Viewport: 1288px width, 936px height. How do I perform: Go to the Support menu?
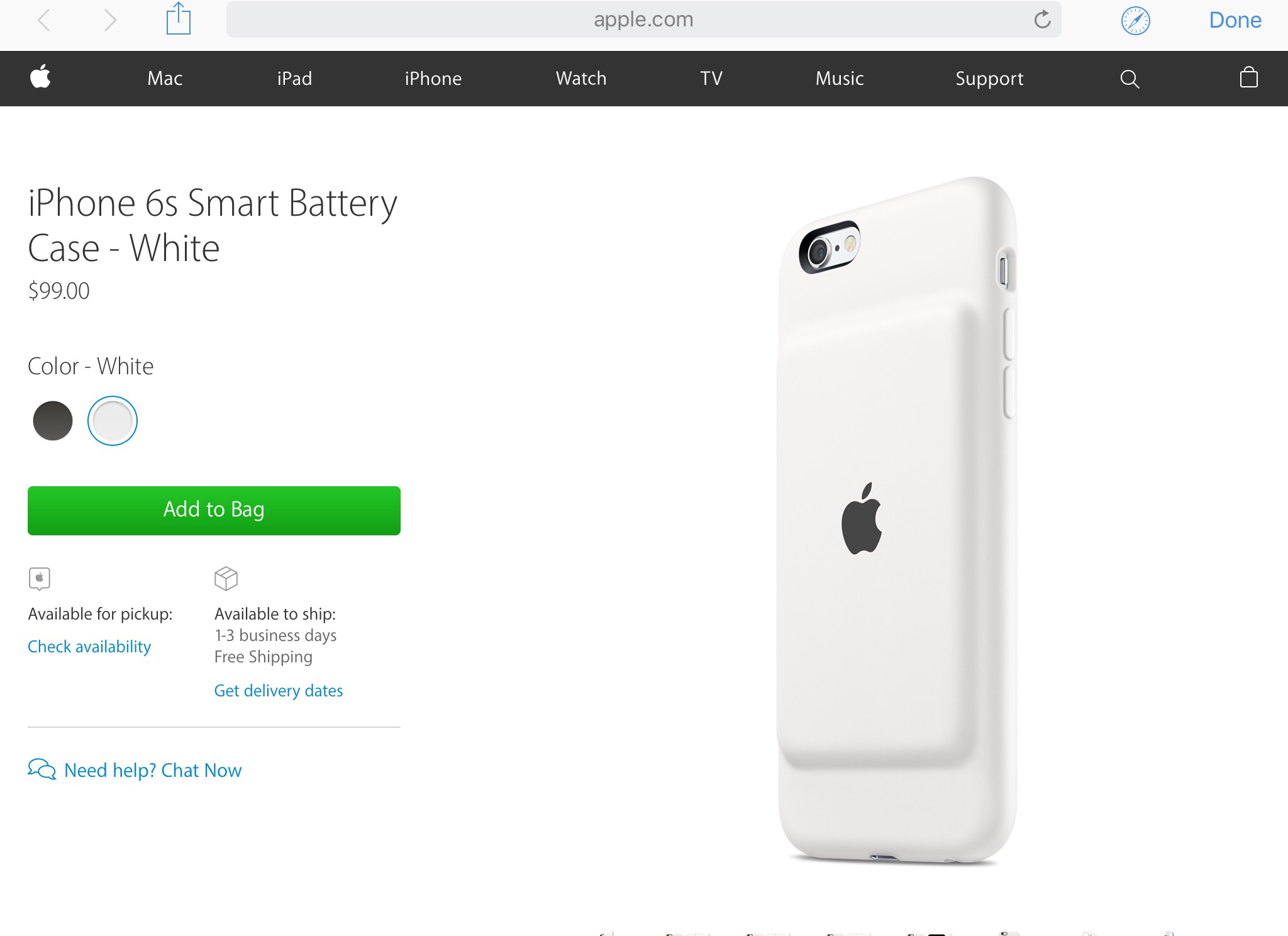[x=989, y=79]
